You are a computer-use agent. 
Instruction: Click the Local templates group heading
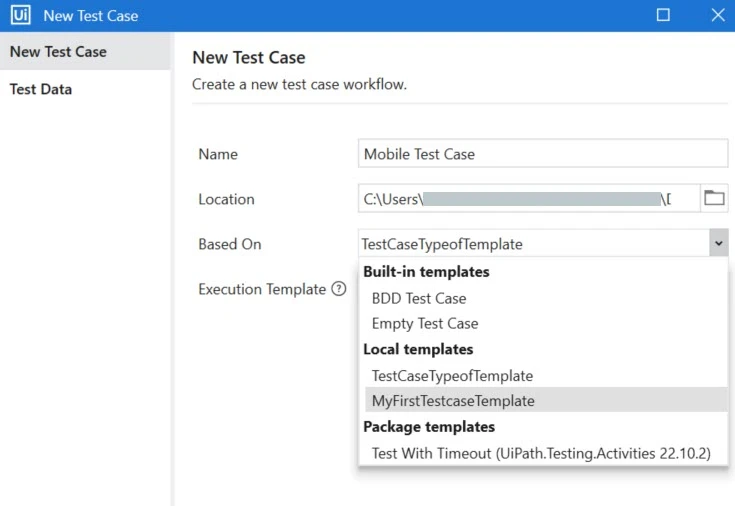click(418, 349)
